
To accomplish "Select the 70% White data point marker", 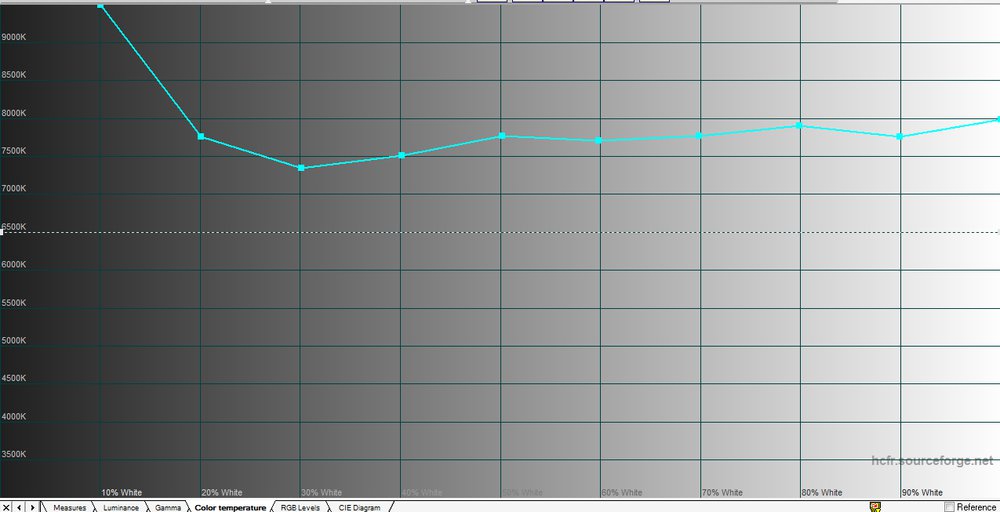I will point(700,135).
